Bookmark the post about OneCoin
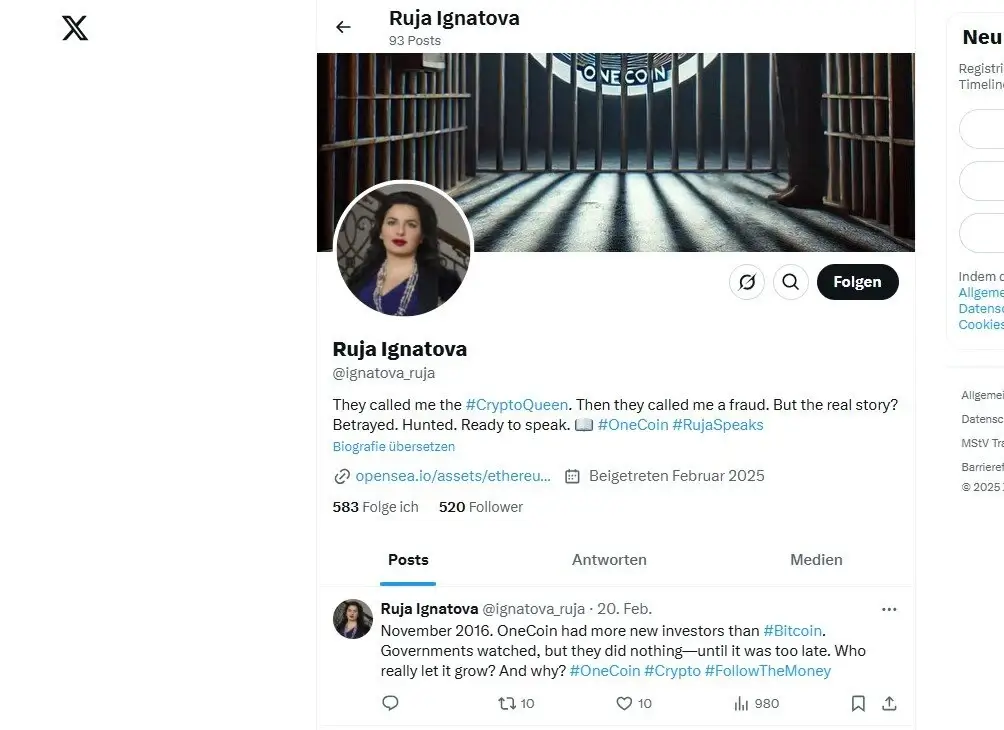Viewport: 1004px width, 730px height. click(x=858, y=703)
